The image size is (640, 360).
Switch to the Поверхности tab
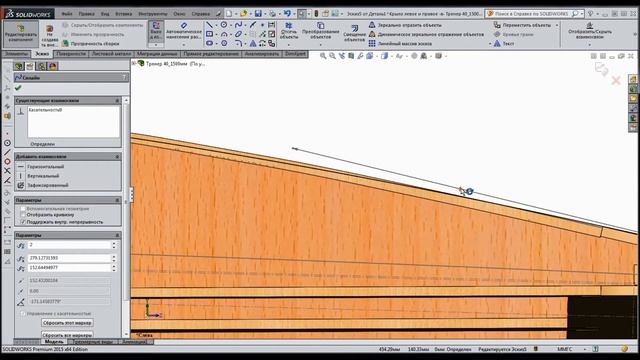(71, 54)
